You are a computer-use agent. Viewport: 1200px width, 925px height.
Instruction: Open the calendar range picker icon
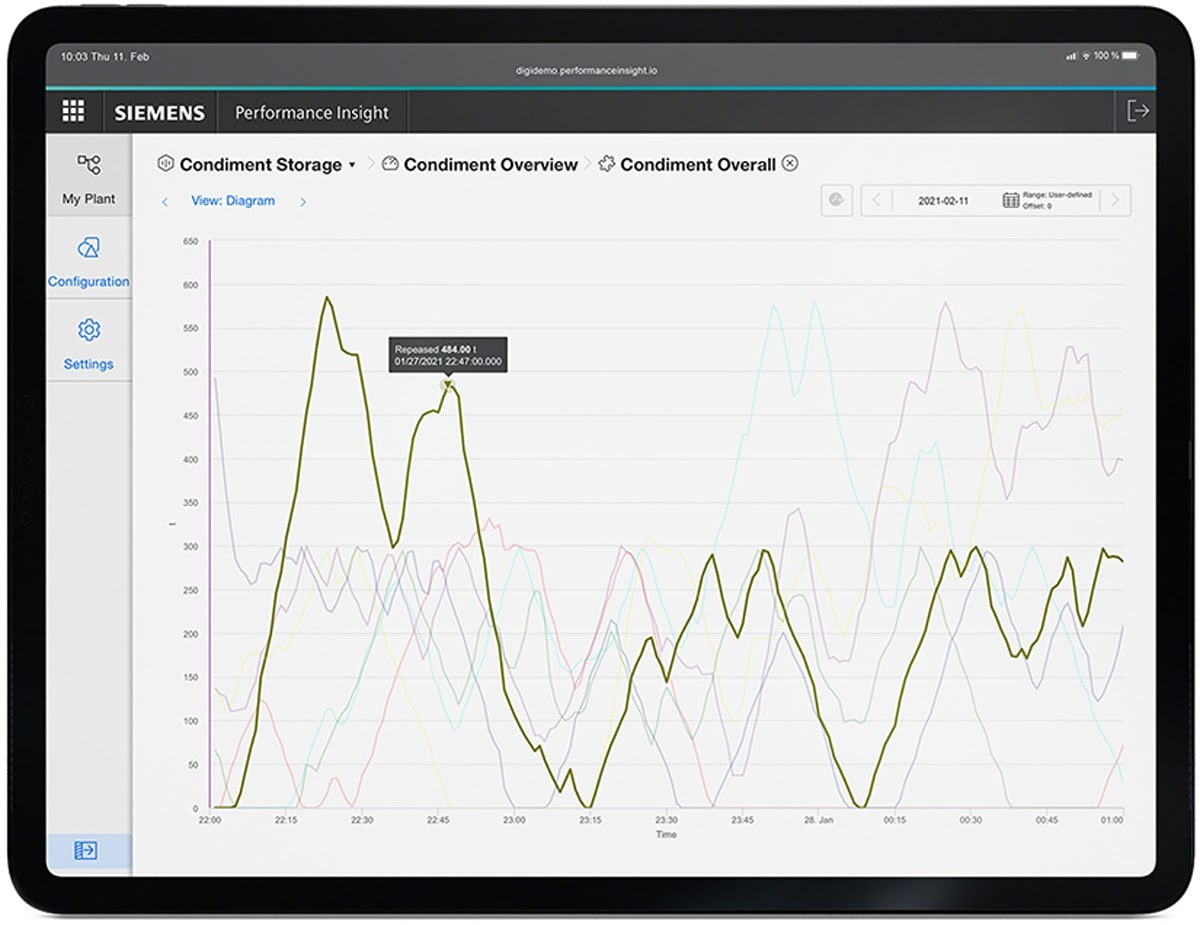pyautogui.click(x=1011, y=200)
